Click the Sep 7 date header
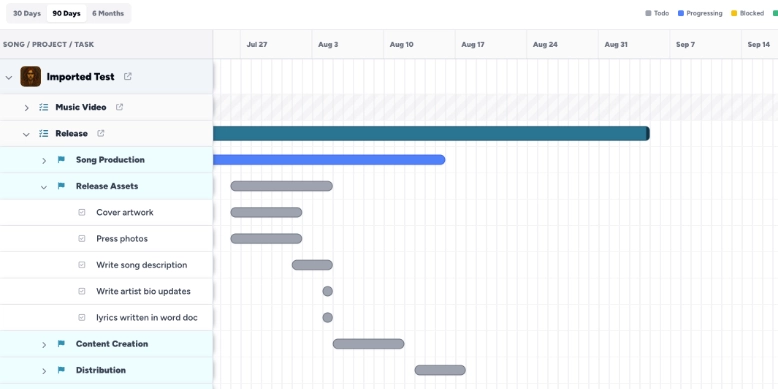Image resolution: width=778 pixels, height=389 pixels. point(685,45)
